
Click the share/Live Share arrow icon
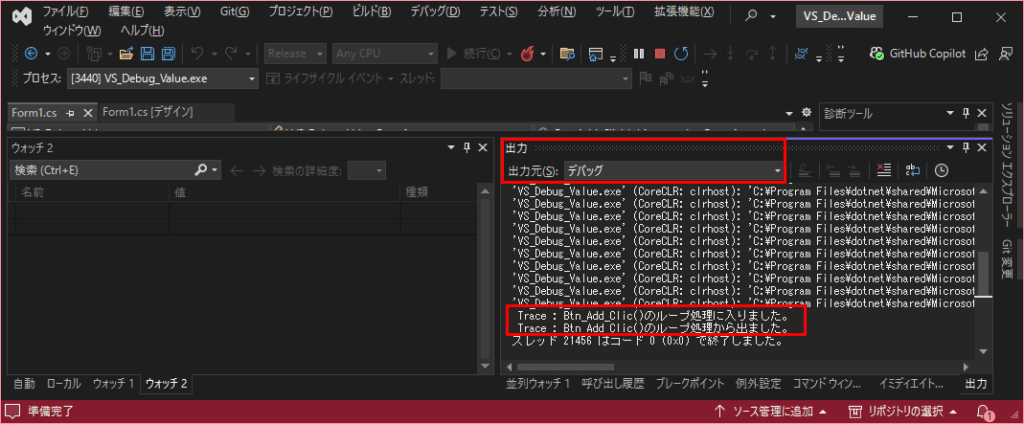pos(980,54)
